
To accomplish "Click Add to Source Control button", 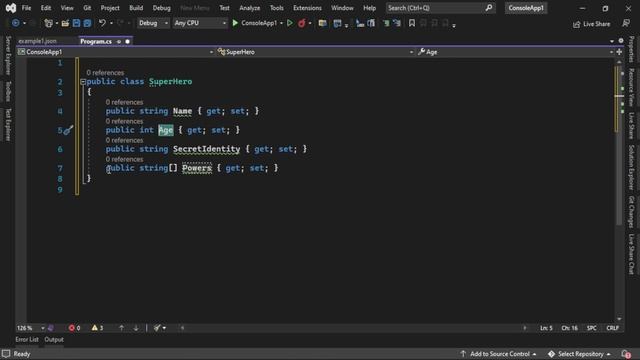I will 499,354.
